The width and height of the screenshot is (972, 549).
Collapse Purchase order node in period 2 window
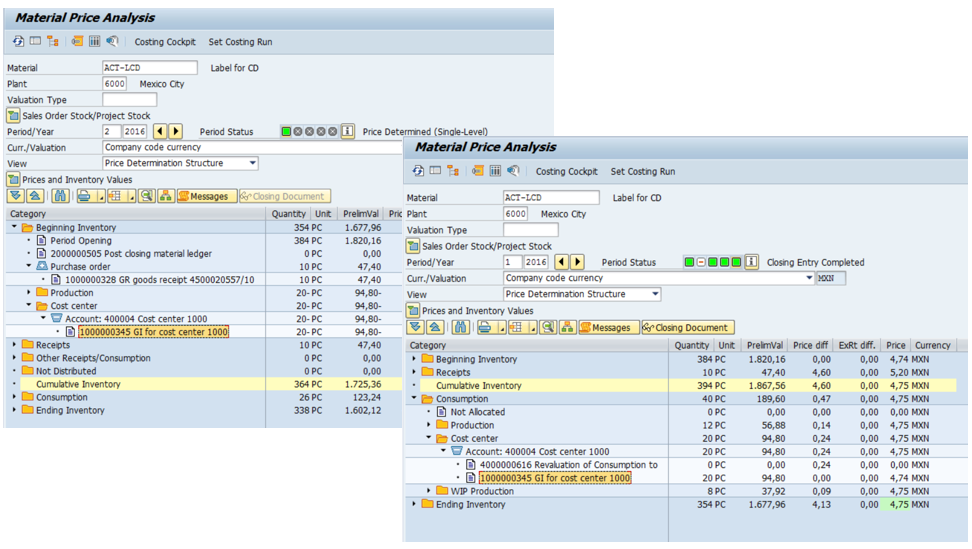[29, 266]
